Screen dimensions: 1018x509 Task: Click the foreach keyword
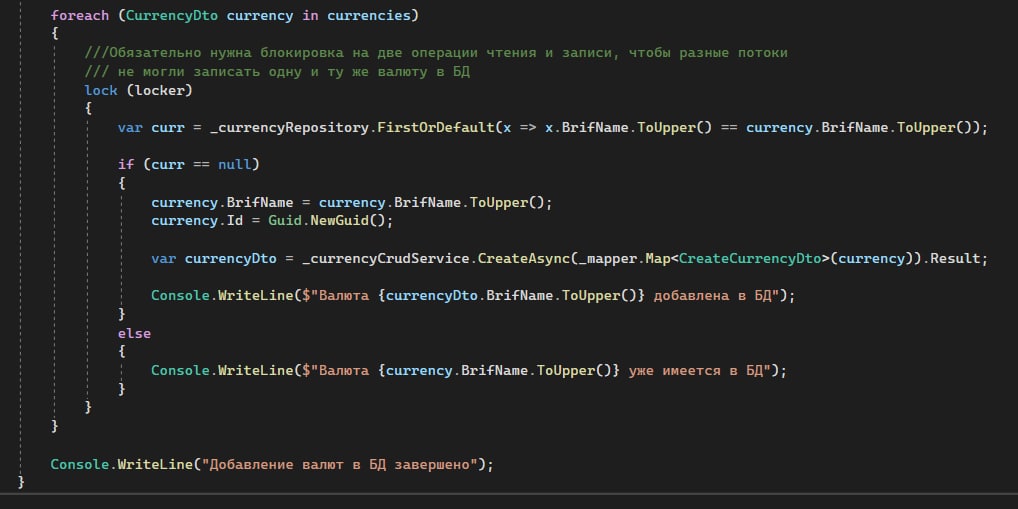pos(80,16)
